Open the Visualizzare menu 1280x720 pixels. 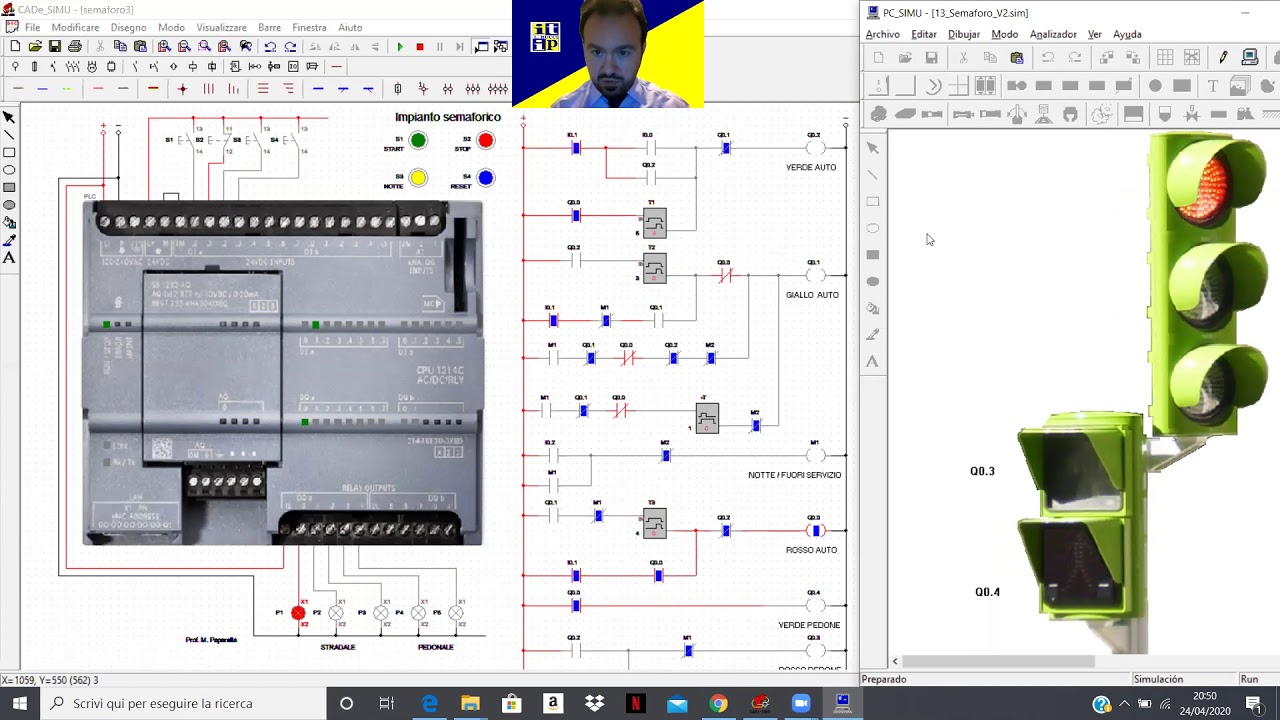[221, 28]
